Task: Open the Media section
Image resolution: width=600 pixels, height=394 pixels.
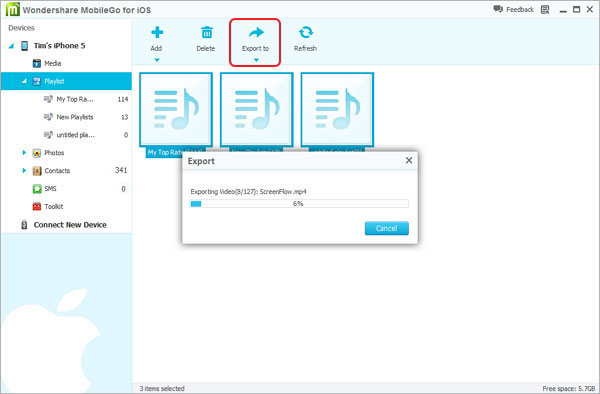Action: [x=52, y=63]
